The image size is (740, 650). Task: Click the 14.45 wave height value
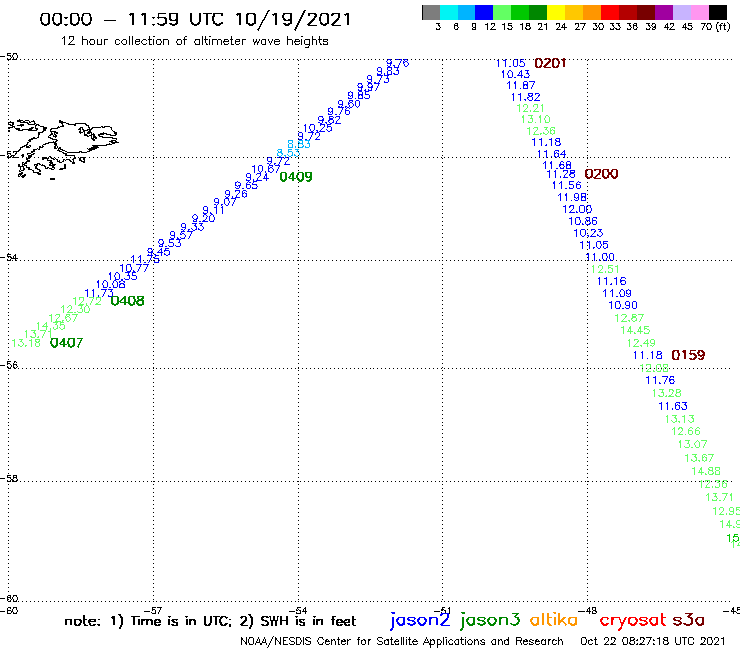[x=635, y=330]
